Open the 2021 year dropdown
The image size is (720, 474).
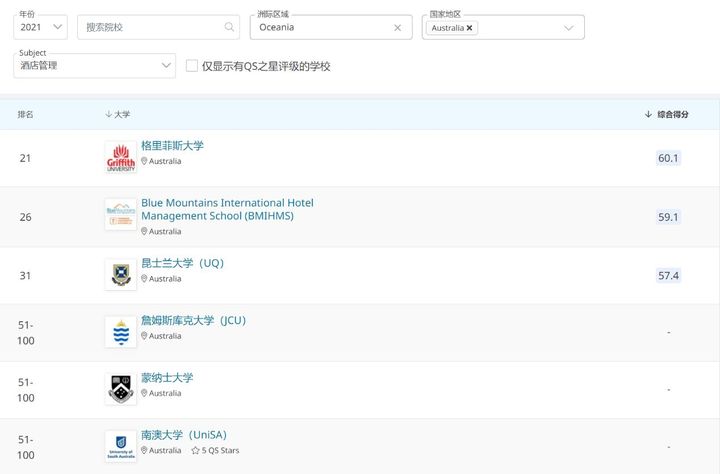pos(40,27)
